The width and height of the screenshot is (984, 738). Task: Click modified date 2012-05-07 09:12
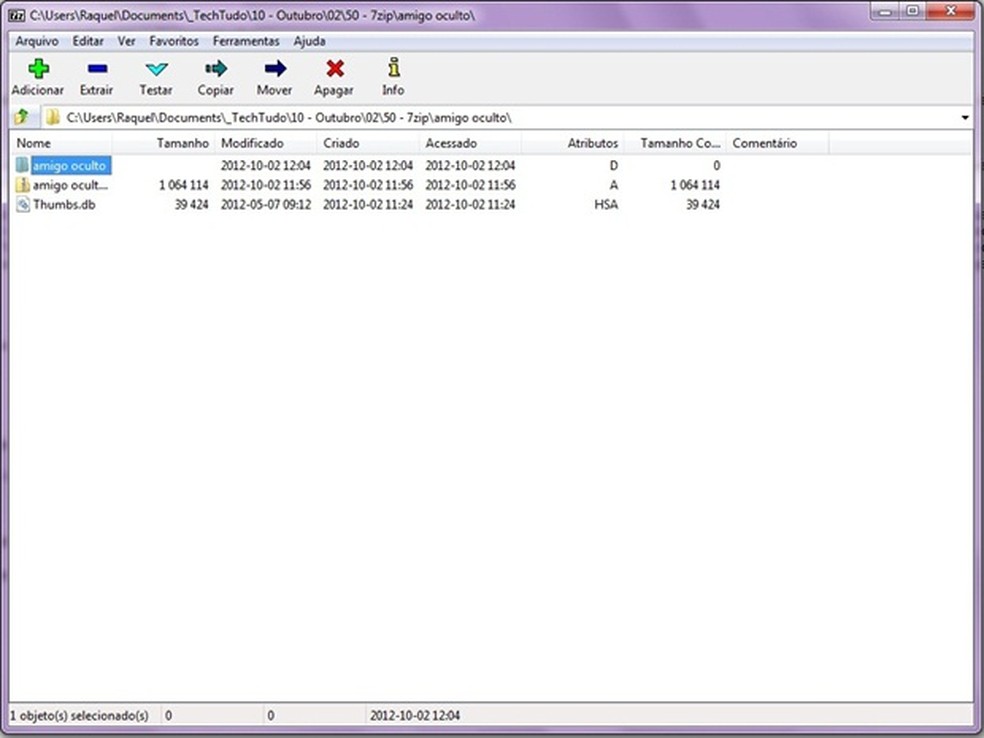(x=265, y=205)
